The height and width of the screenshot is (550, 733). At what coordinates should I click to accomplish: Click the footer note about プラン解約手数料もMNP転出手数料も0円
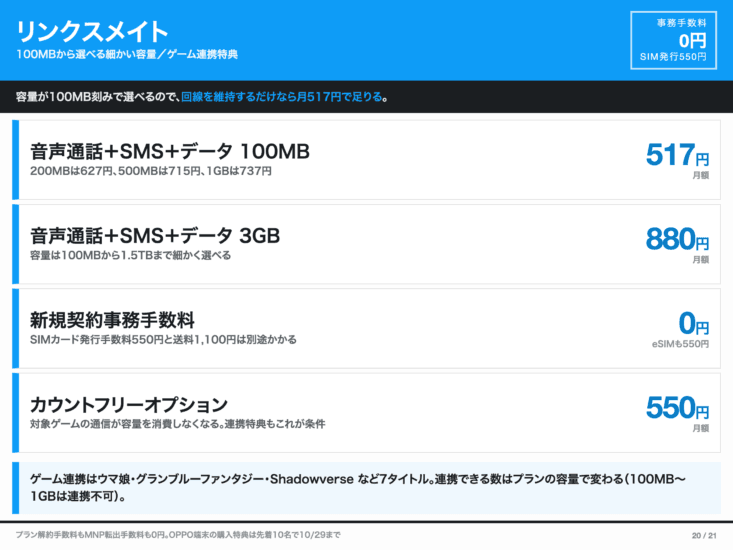[178, 535]
